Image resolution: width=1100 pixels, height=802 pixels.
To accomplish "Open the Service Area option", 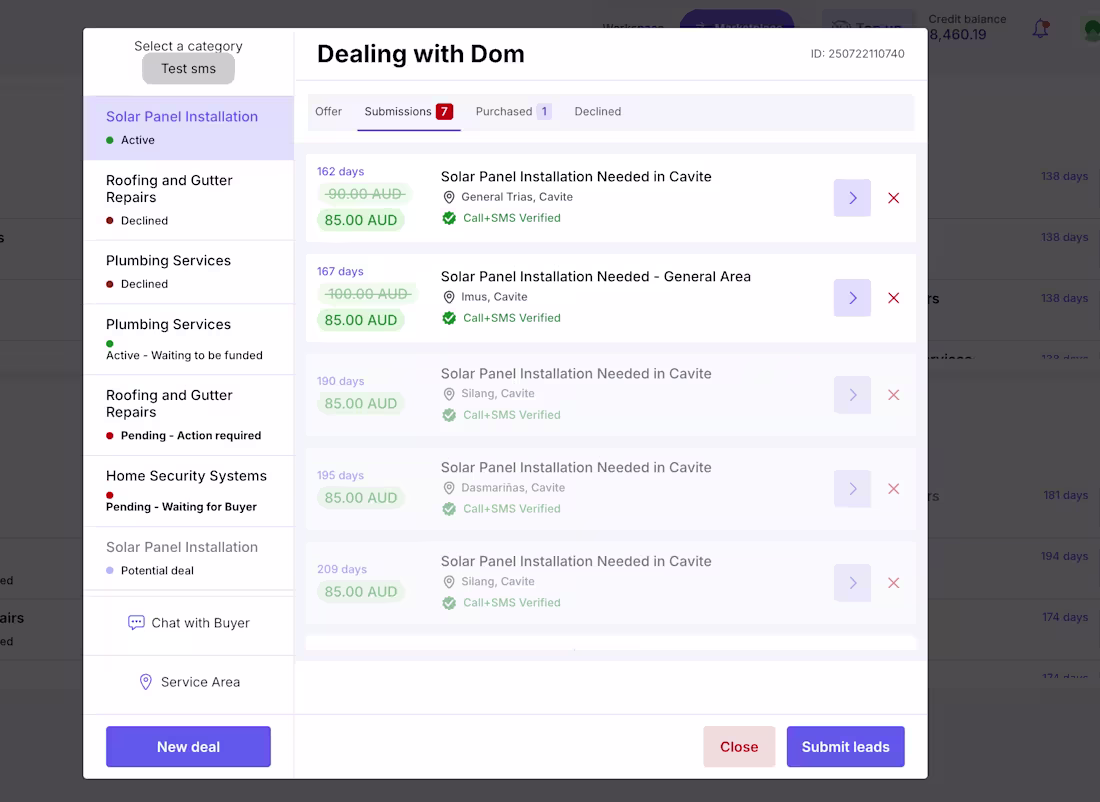I will [x=188, y=682].
